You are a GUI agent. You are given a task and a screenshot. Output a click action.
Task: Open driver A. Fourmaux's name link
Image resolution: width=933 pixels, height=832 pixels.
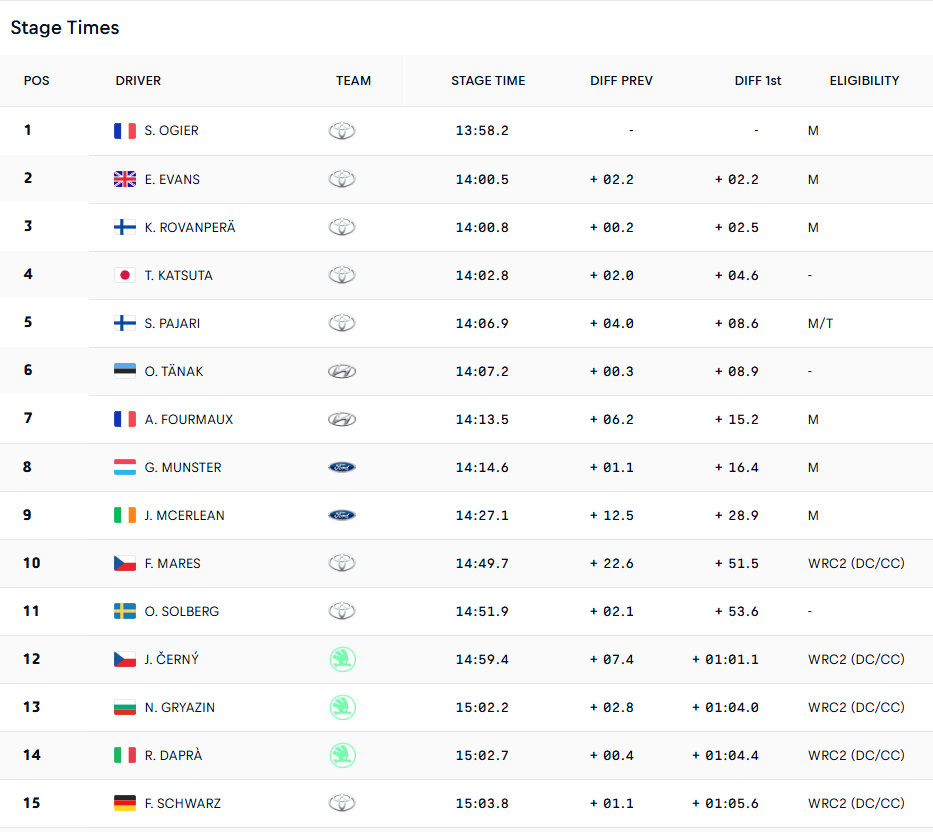189,420
